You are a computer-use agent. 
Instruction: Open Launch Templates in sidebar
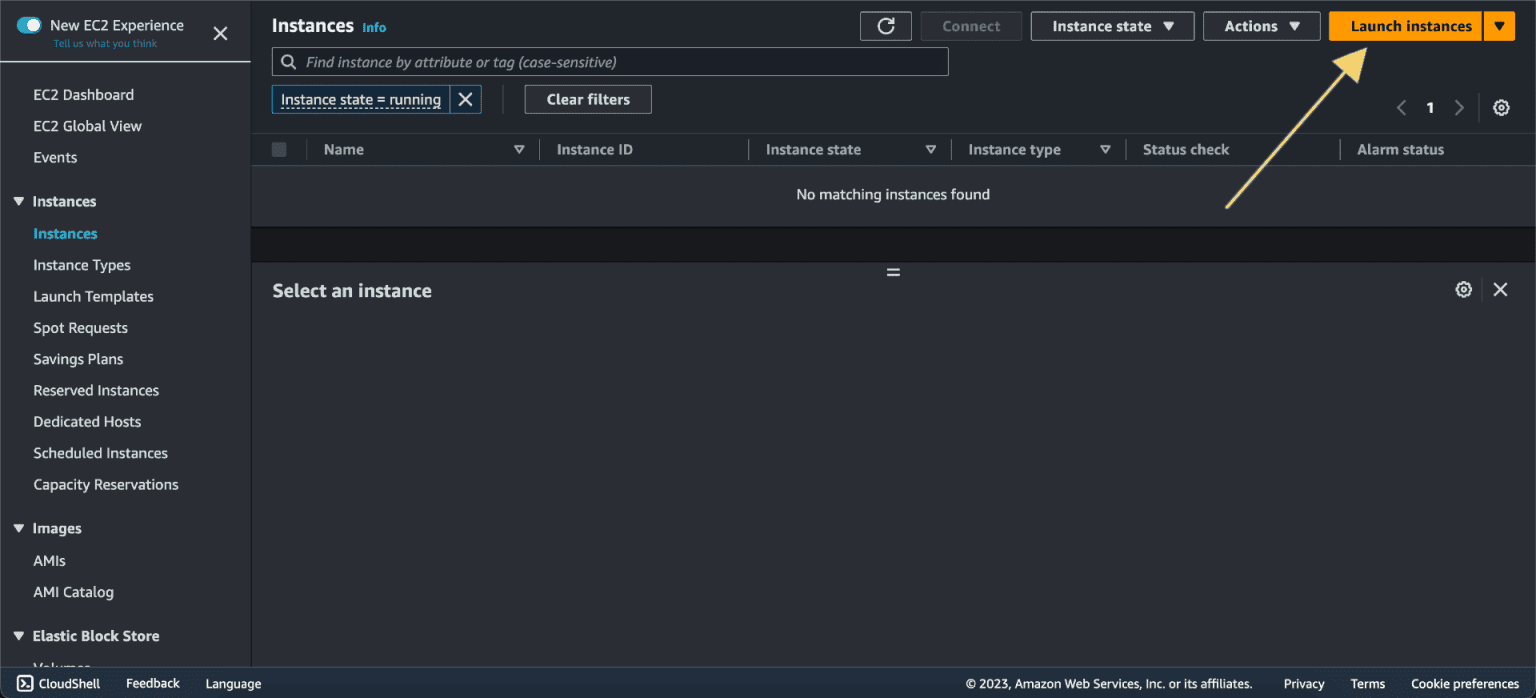click(x=93, y=297)
